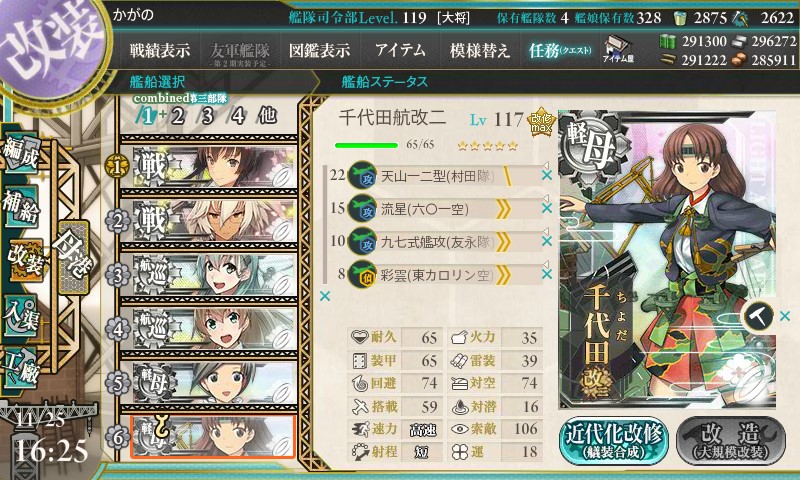Image resolution: width=800 pixels, height=480 pixels.
Task: Click the 天山一二型(村田隊) torpedo bomber icon
Action: coord(362,175)
